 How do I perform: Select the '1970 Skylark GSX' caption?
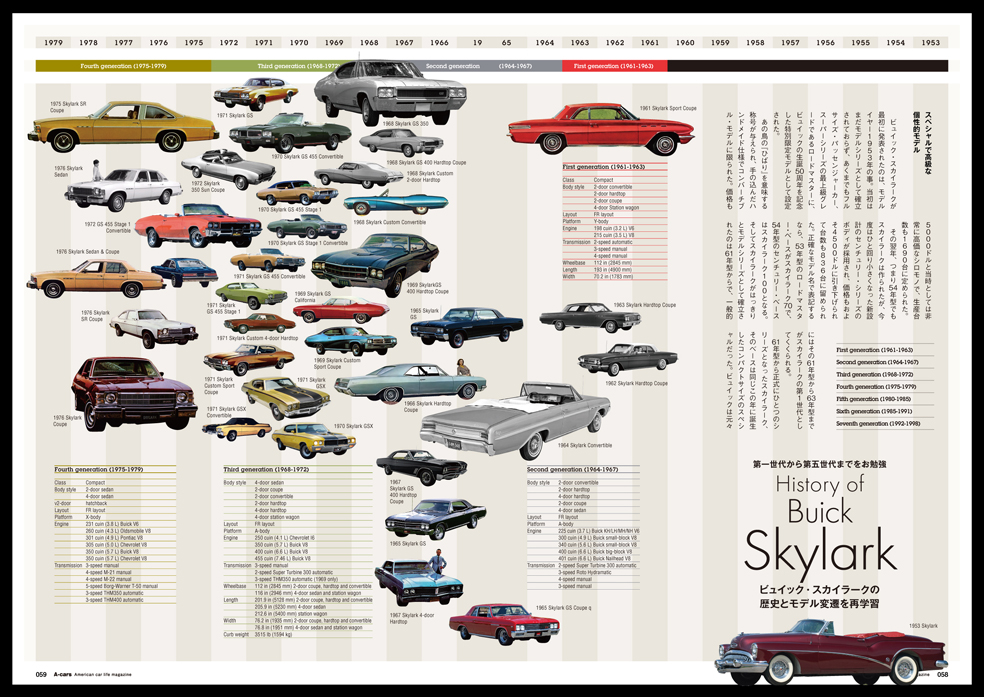[x=353, y=426]
